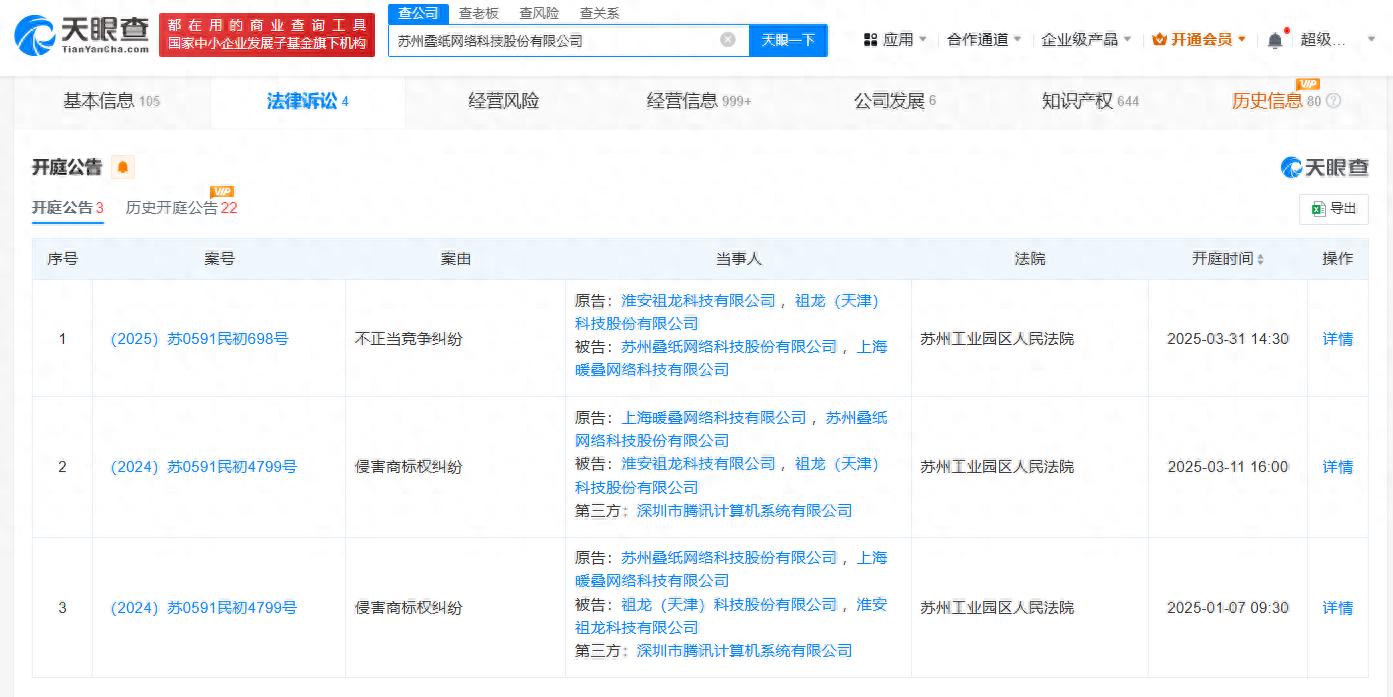Screen dimensions: 1393x697
Task: Click the notification bell in the header
Action: [1275, 40]
